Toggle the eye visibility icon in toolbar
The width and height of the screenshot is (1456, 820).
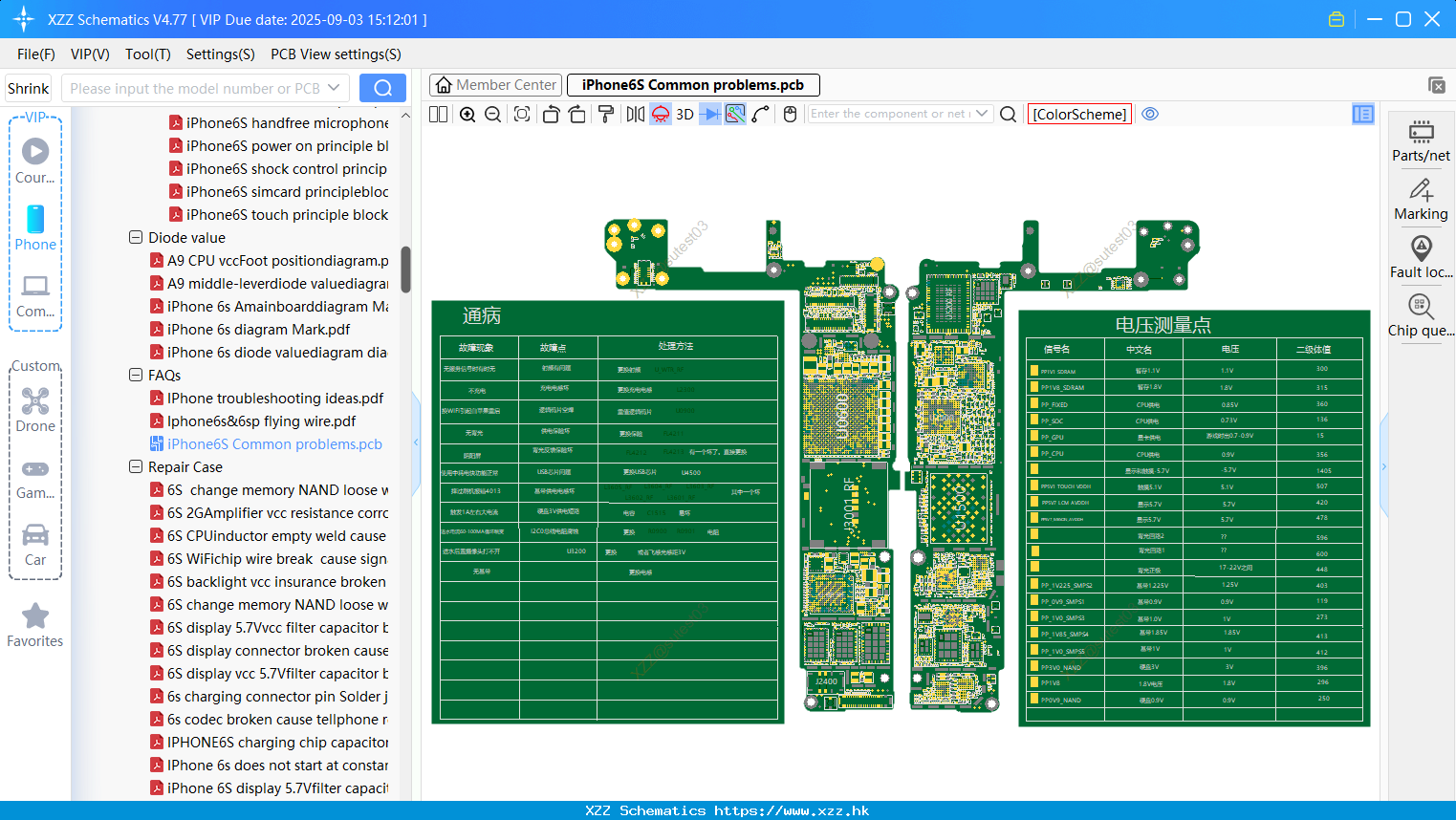click(x=1150, y=114)
